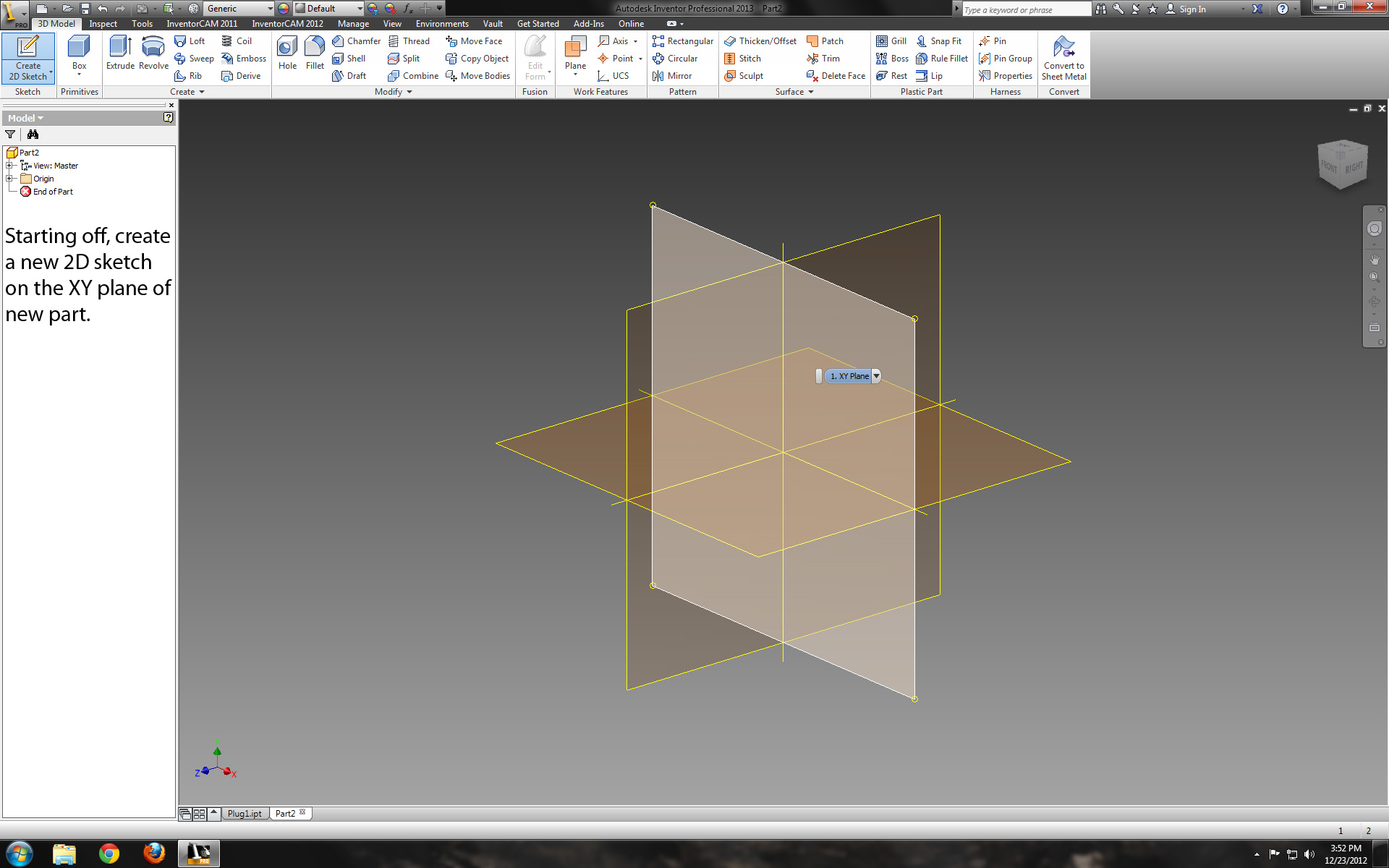The height and width of the screenshot is (868, 1389).
Task: Expand the Create panel dropdown
Action: coord(202,92)
